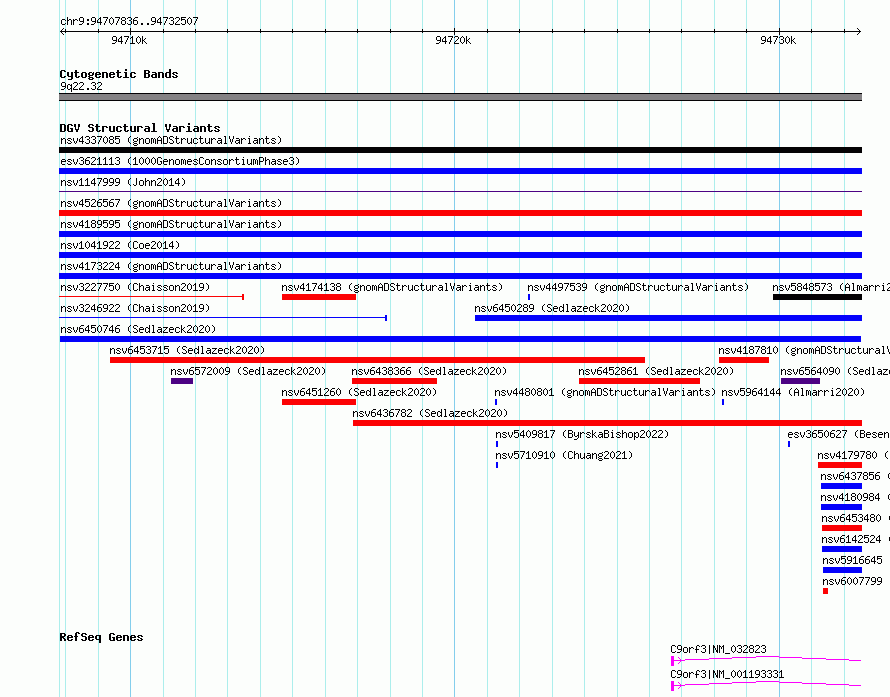Click the red nsv6452861 bar
This screenshot has width=890, height=697.
[639, 381]
